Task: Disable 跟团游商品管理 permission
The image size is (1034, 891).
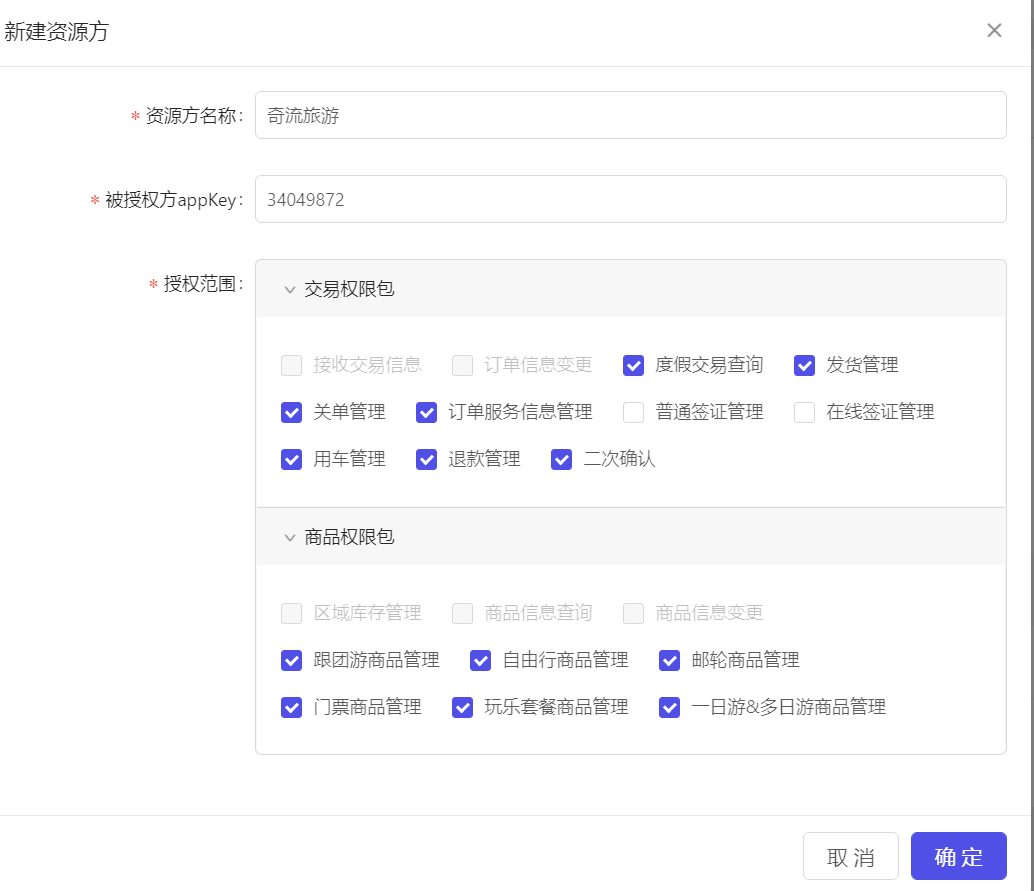Action: 292,660
